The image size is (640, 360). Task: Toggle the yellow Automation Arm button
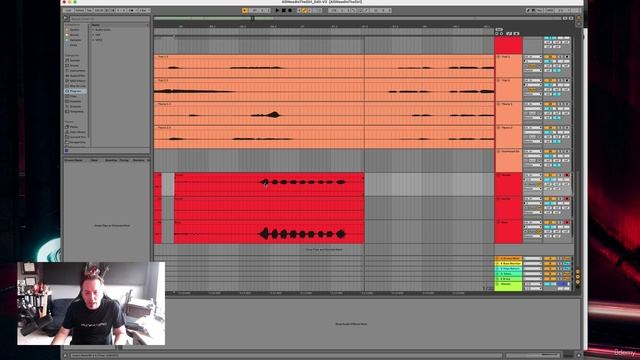tap(304, 10)
